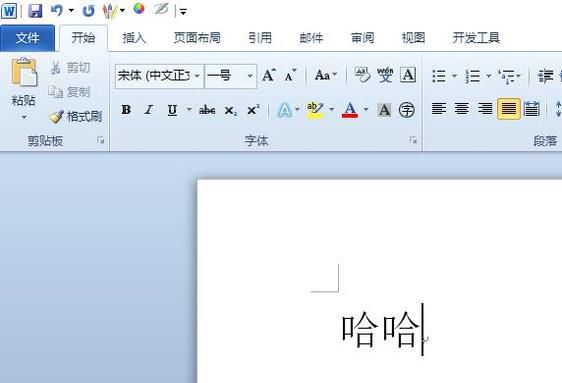
Task: Grow font size with large A
Action: click(269, 75)
